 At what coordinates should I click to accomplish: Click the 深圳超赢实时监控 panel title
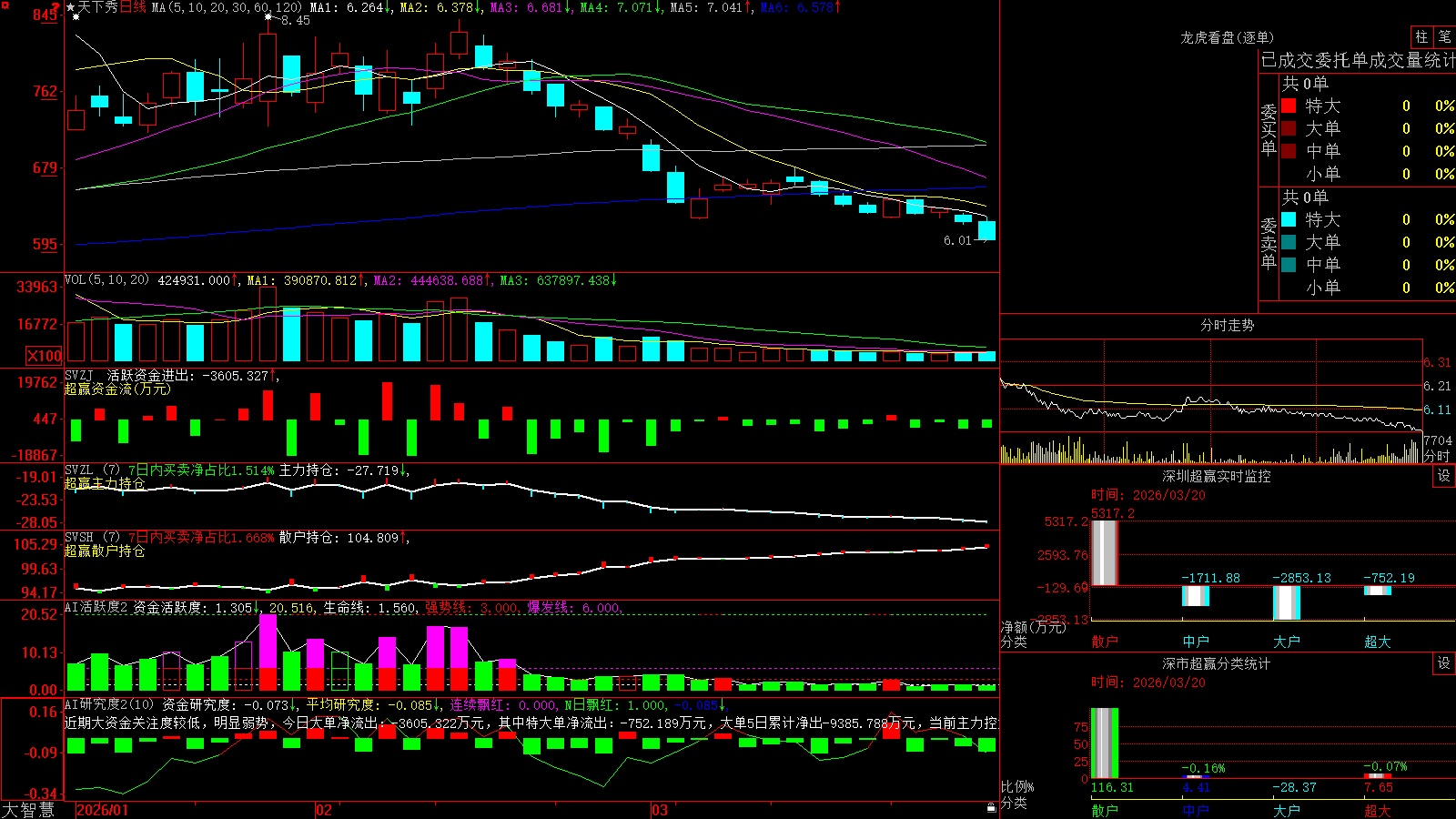(1216, 476)
